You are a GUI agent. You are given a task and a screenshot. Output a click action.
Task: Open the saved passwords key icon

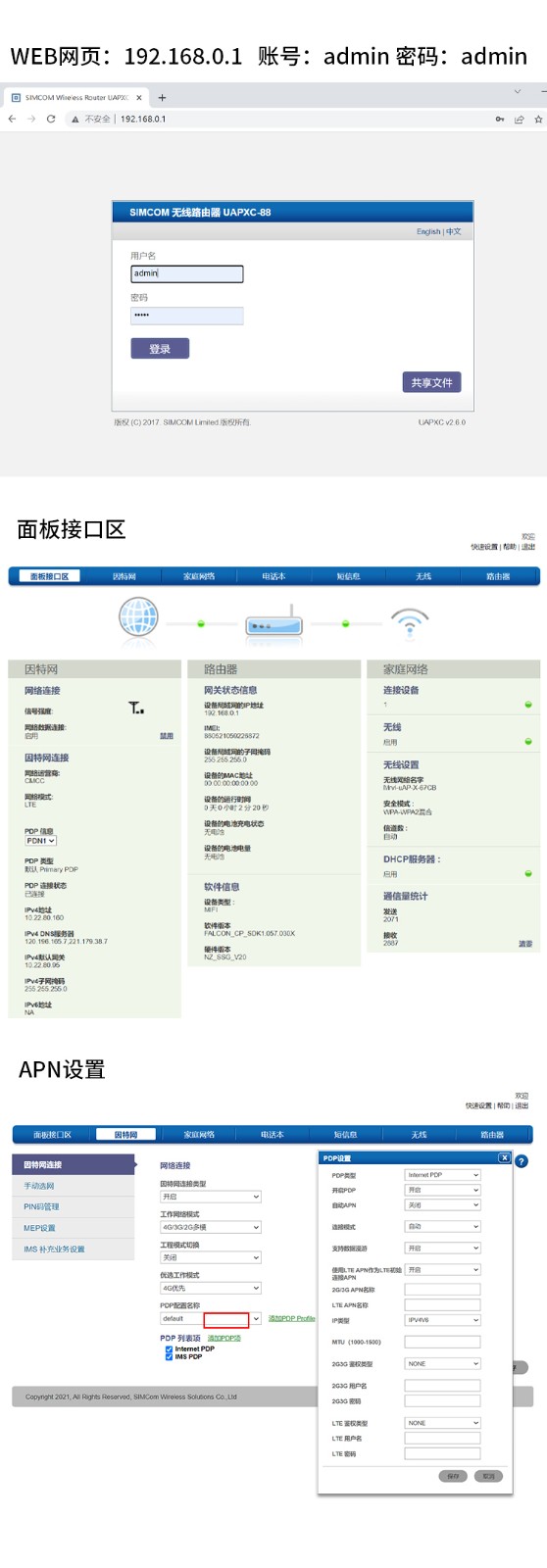click(500, 120)
